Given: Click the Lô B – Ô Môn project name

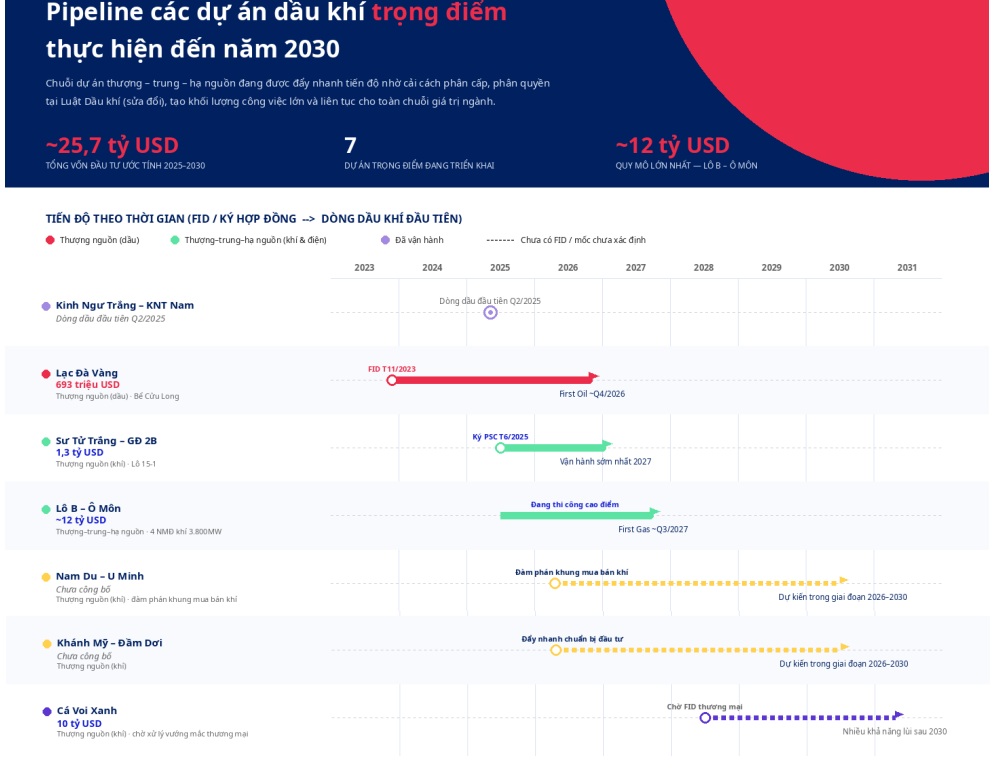Looking at the screenshot, I should pyautogui.click(x=88, y=509).
